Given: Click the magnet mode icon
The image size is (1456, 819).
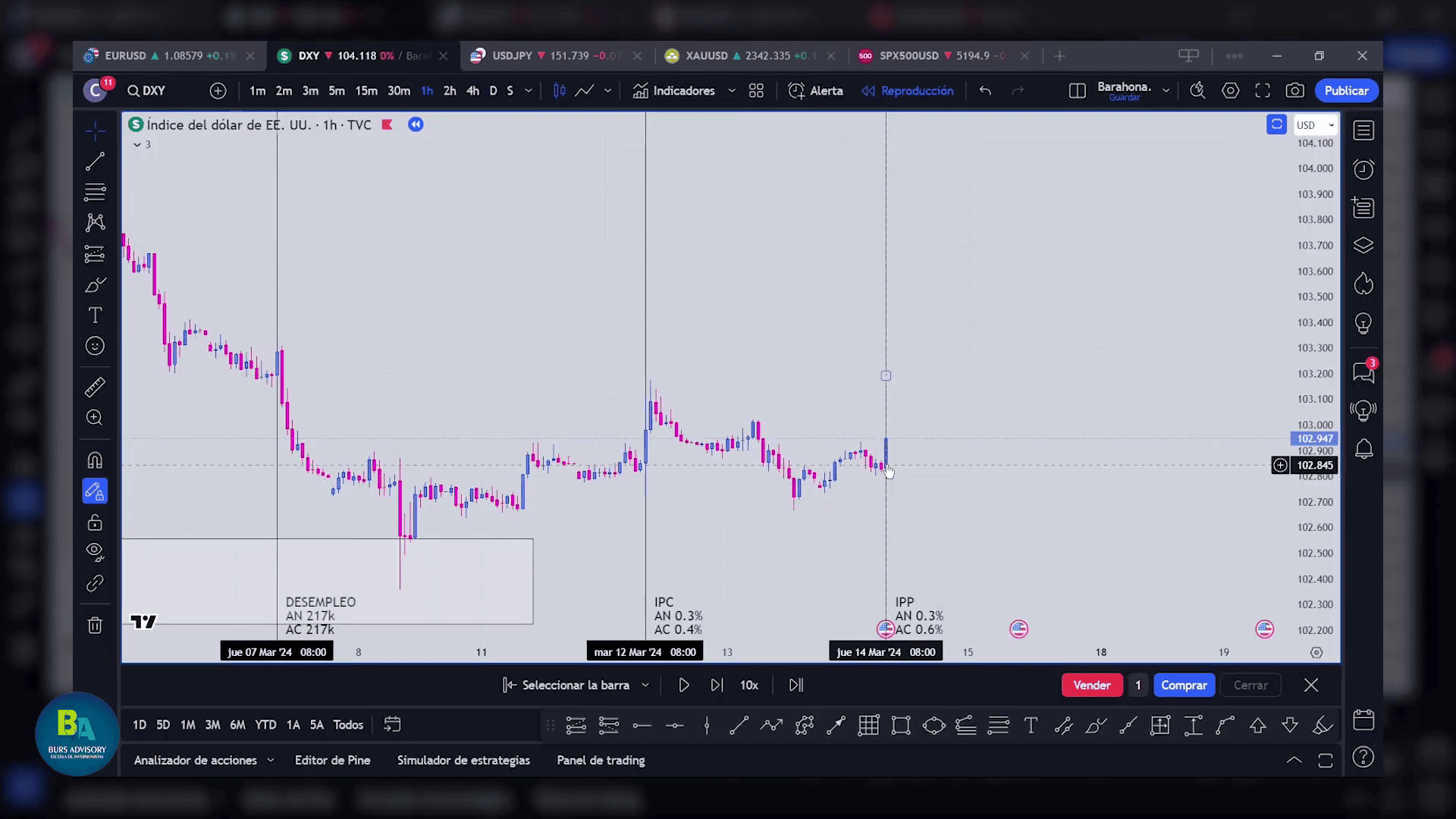Looking at the screenshot, I should pos(95,460).
